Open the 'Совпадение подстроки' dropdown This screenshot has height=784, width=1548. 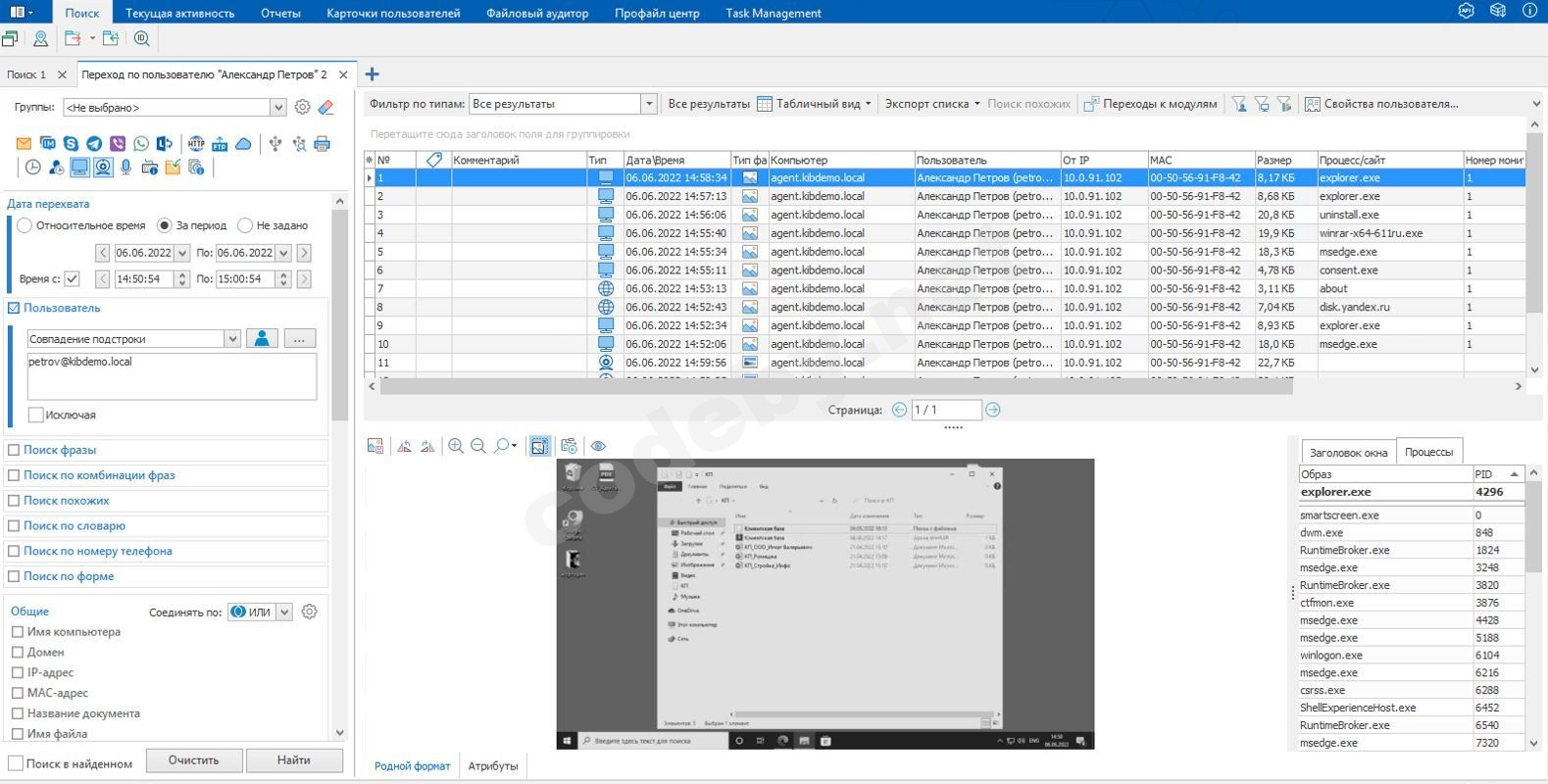point(232,339)
